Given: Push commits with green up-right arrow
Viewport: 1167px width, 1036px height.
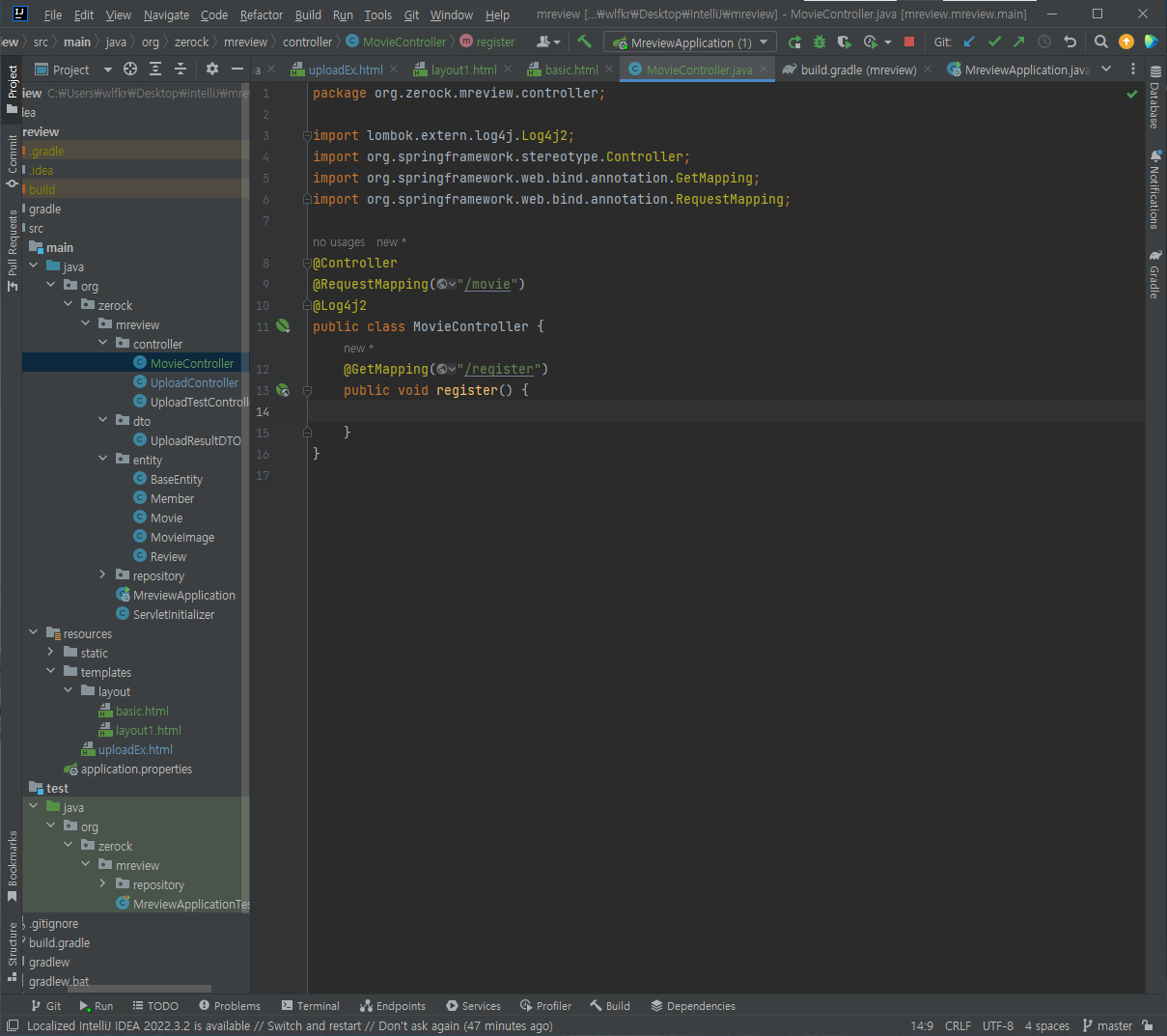Looking at the screenshot, I should [1019, 42].
